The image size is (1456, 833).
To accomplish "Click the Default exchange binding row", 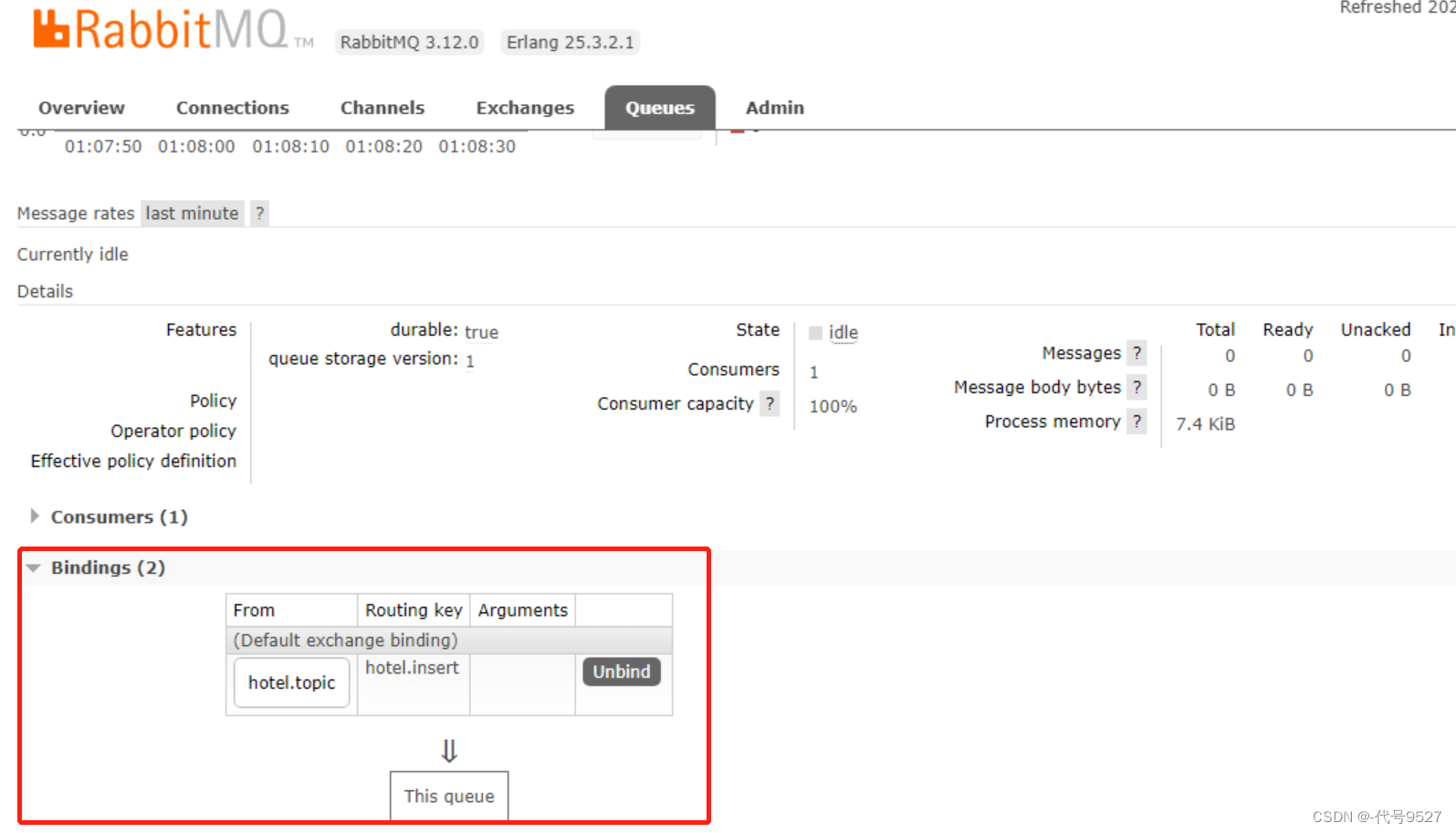I will click(x=449, y=640).
